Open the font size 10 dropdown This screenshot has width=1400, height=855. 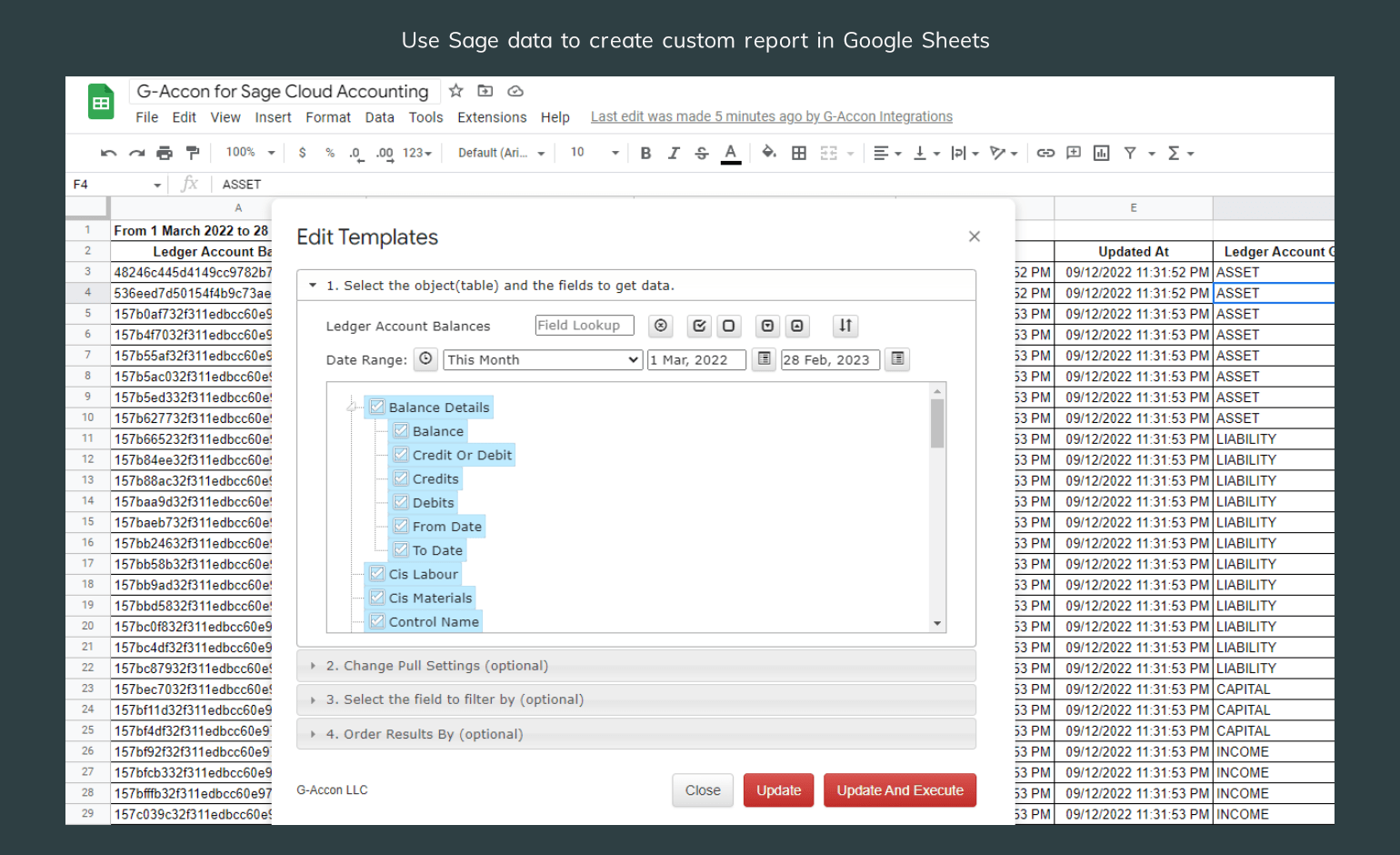click(595, 153)
